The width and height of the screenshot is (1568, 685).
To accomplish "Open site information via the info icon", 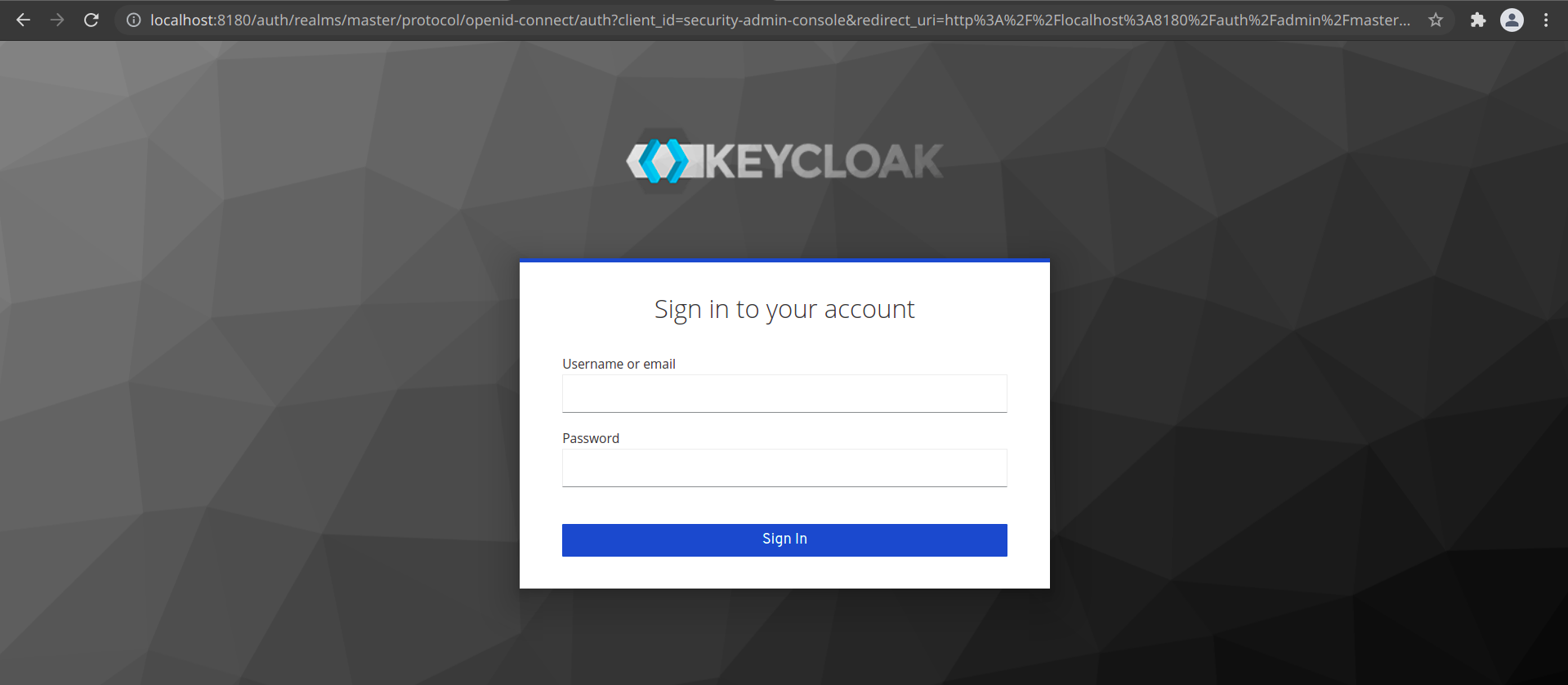I will pos(132,20).
